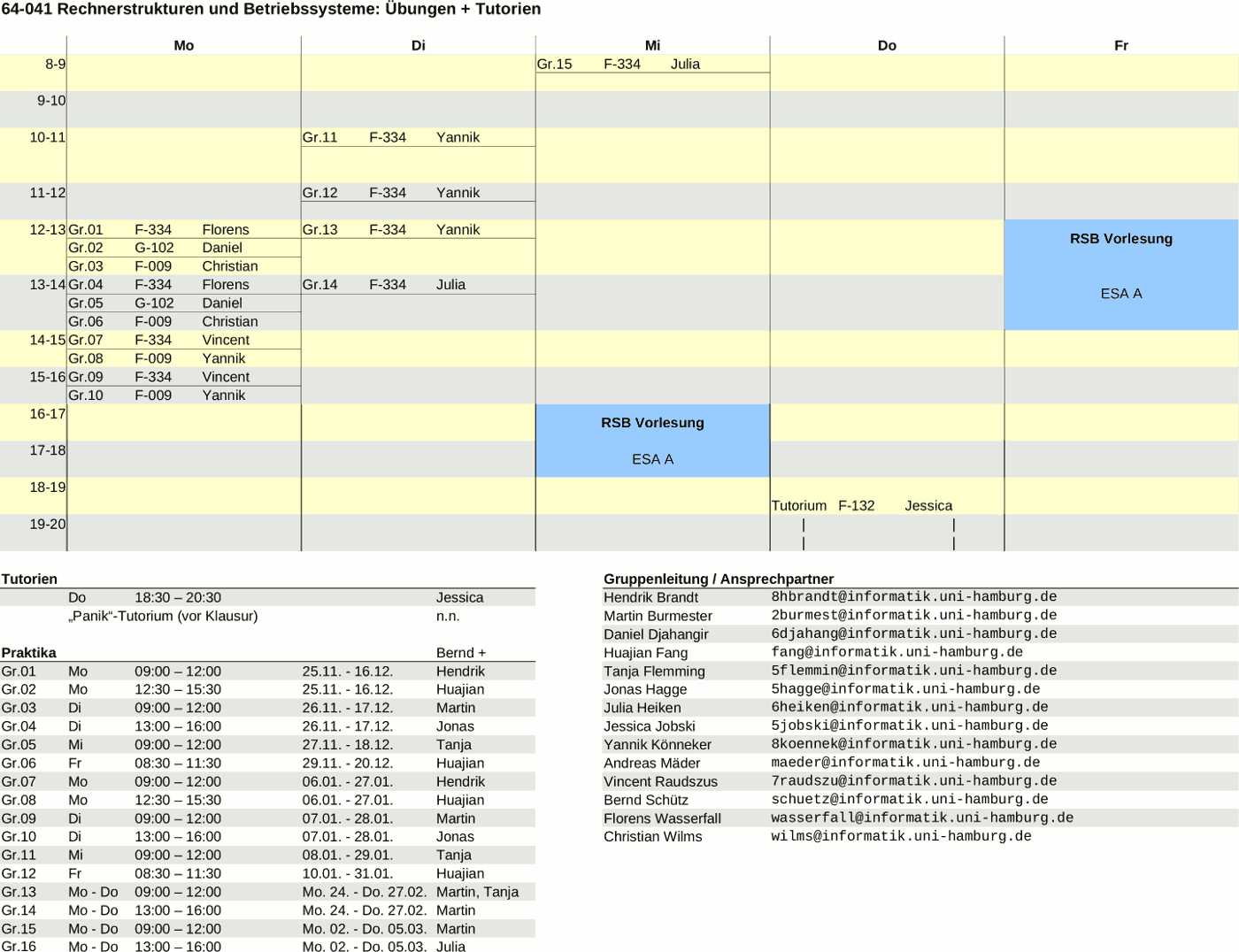Click room 'F-132' in the Thursday column
Viewport: 1239px width, 952px height.
[x=857, y=506]
